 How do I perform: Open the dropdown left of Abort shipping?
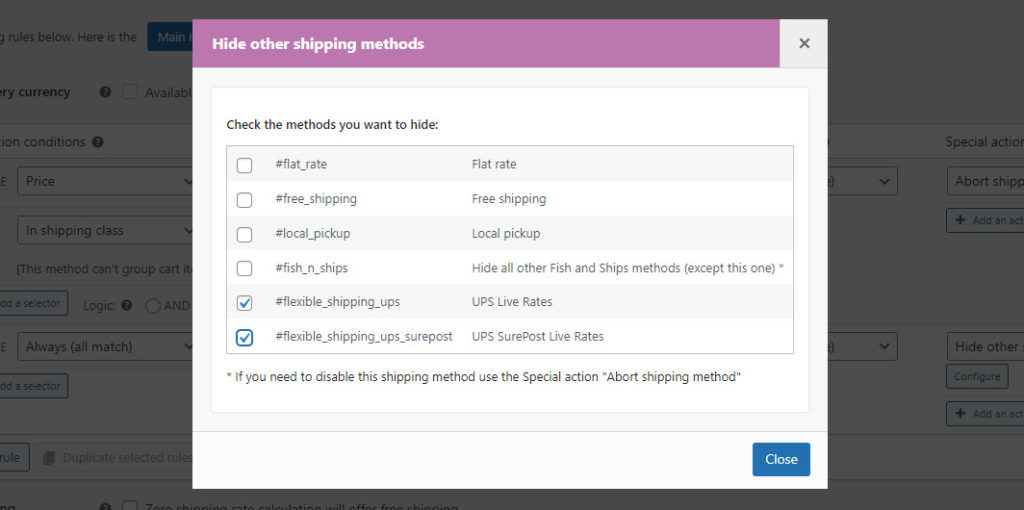coord(863,181)
